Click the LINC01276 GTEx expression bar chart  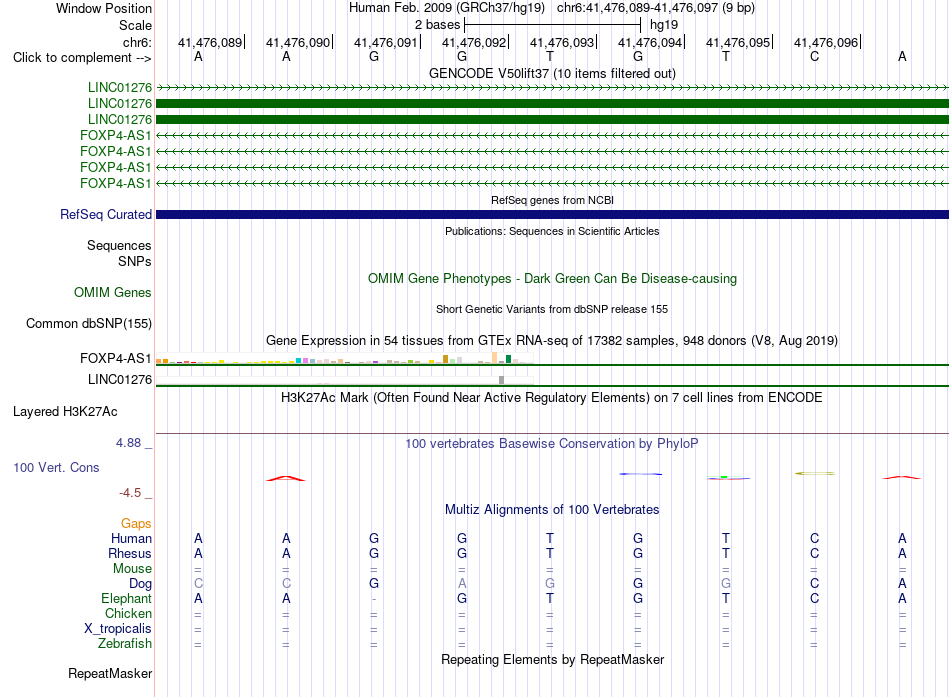[x=344, y=379]
